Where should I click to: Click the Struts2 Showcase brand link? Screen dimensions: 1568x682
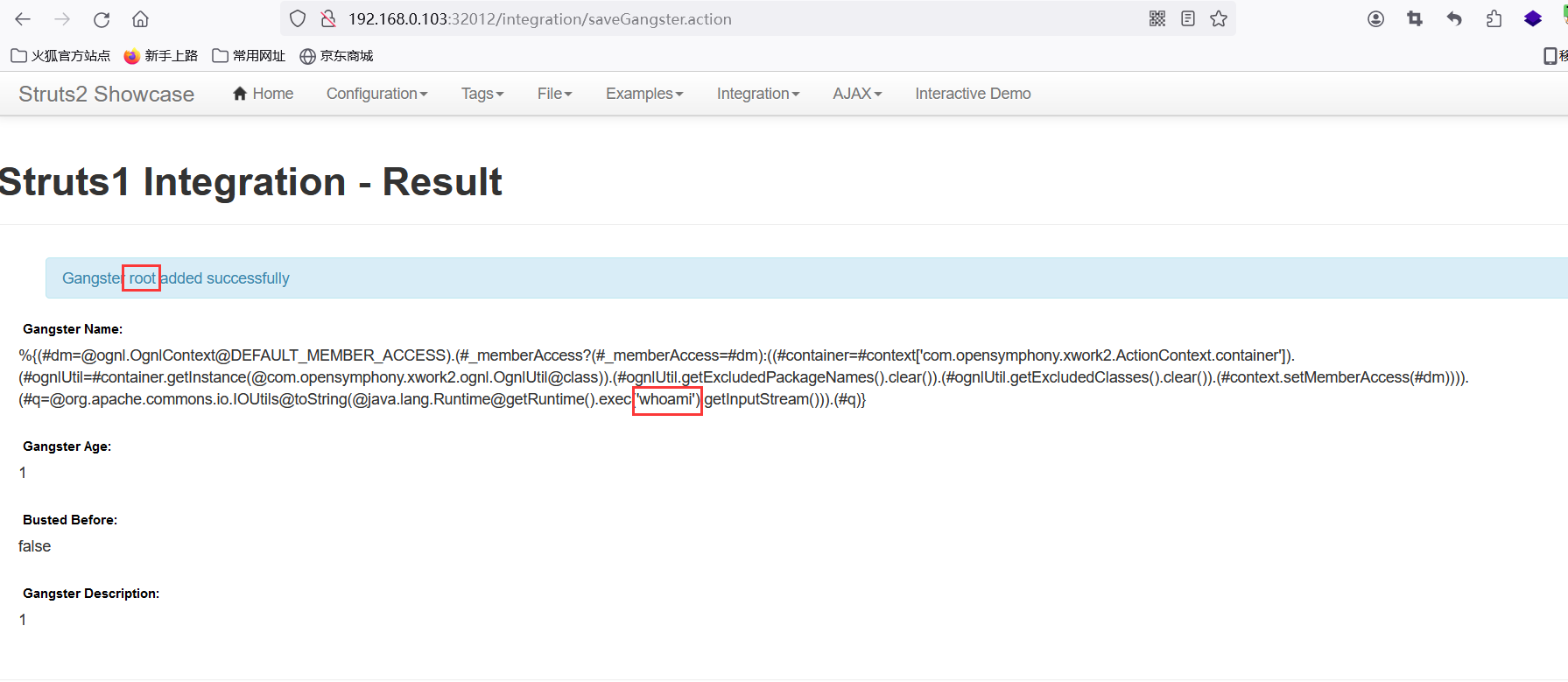pos(106,94)
